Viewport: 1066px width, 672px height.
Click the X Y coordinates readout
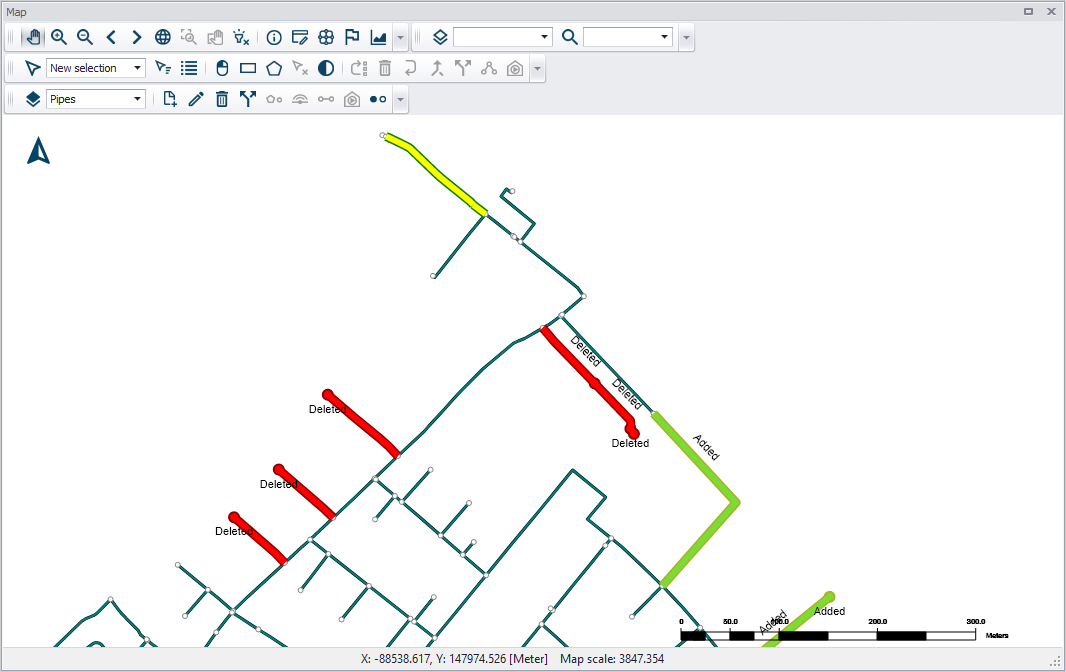[x=454, y=658]
